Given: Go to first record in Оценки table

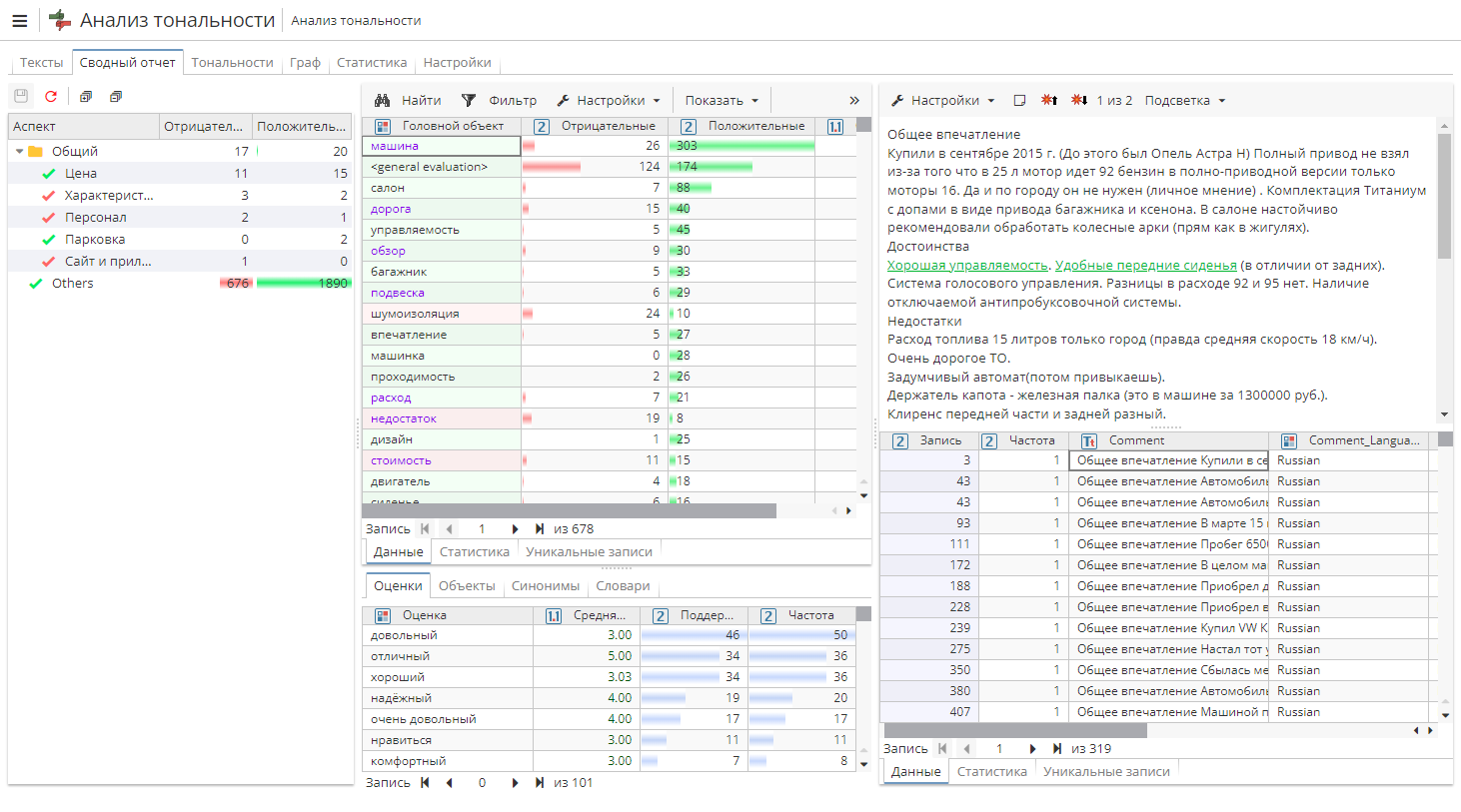Looking at the screenshot, I should 425,783.
